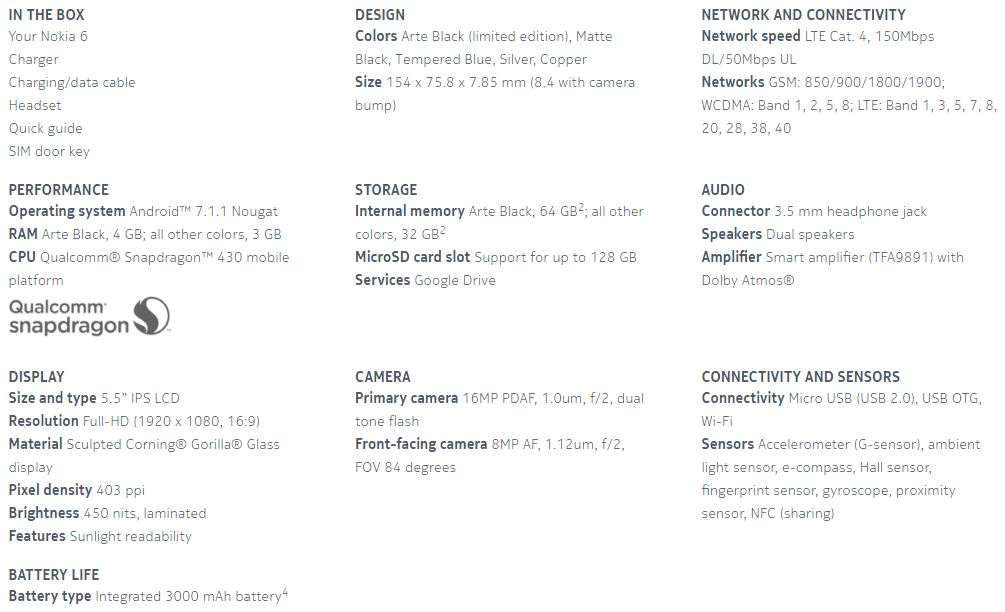Select the STORAGE section heading
This screenshot has height=612, width=1005.
386,189
